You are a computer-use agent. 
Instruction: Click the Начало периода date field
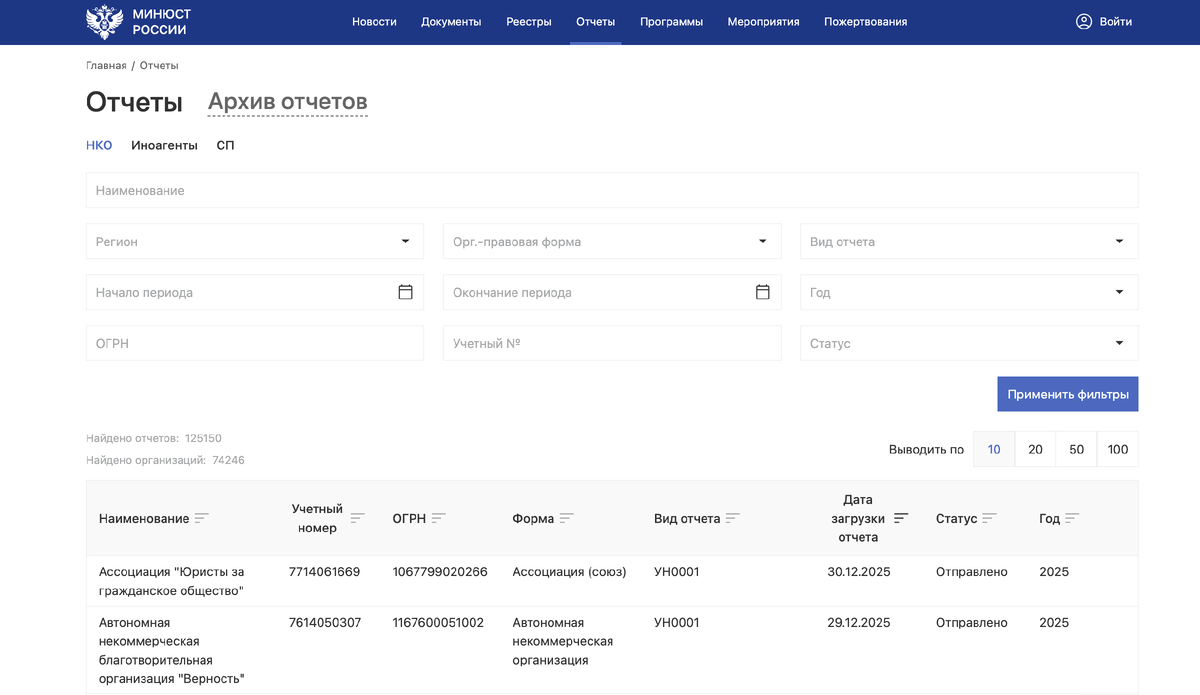pyautogui.click(x=255, y=292)
